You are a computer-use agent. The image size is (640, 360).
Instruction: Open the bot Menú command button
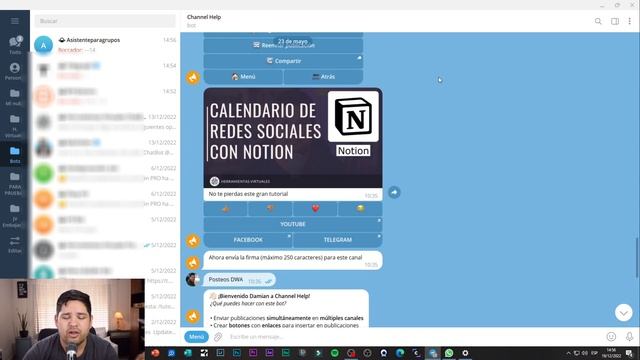tap(196, 337)
